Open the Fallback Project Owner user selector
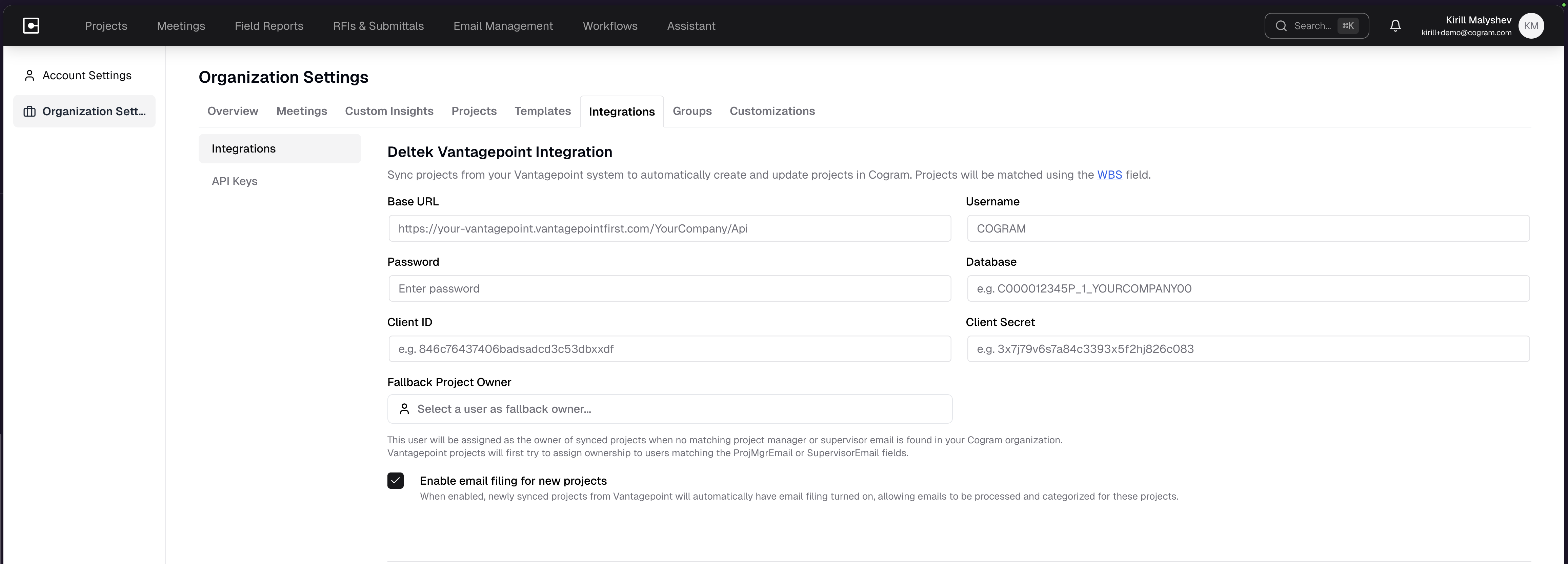Viewport: 1568px width, 564px height. 669,409
